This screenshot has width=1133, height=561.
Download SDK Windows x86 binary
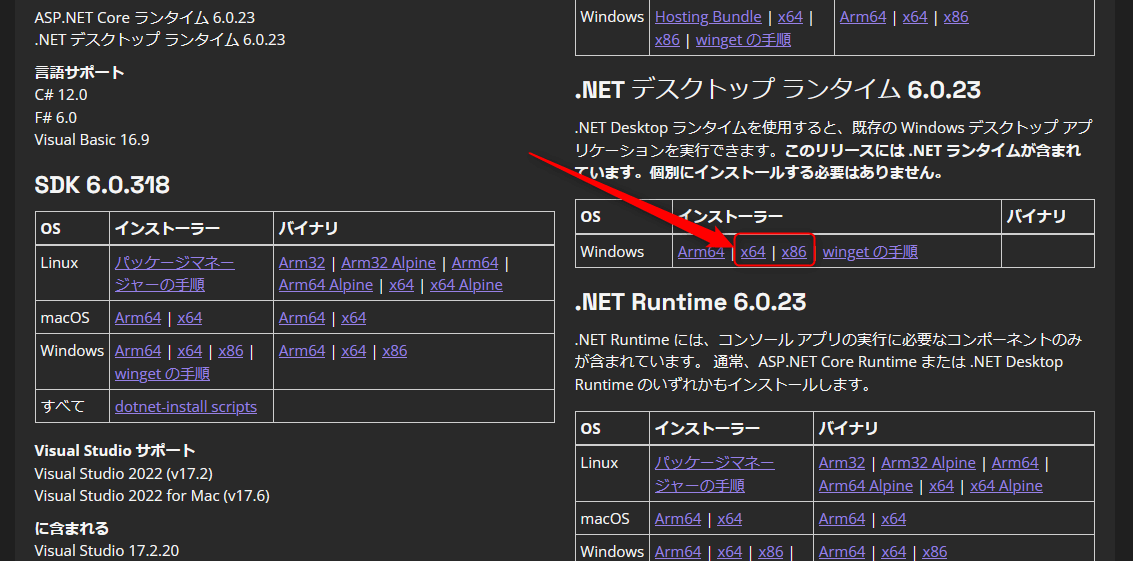[x=395, y=351]
